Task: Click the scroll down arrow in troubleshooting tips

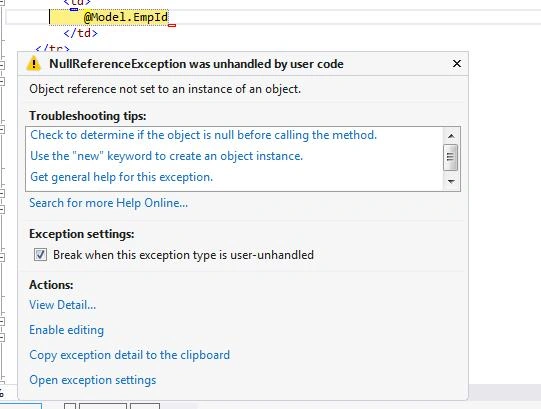Action: click(451, 181)
